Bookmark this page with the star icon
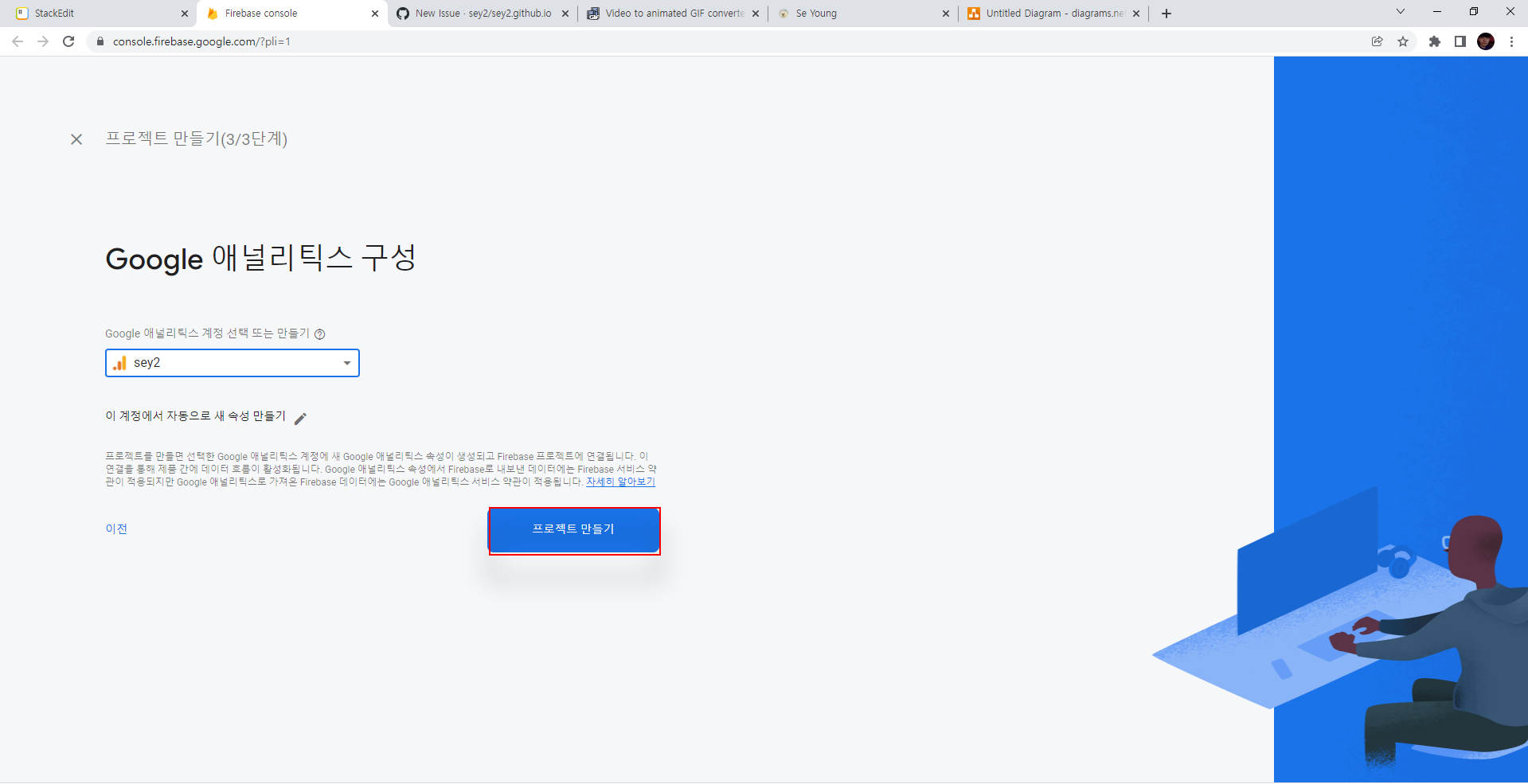 (x=1403, y=41)
